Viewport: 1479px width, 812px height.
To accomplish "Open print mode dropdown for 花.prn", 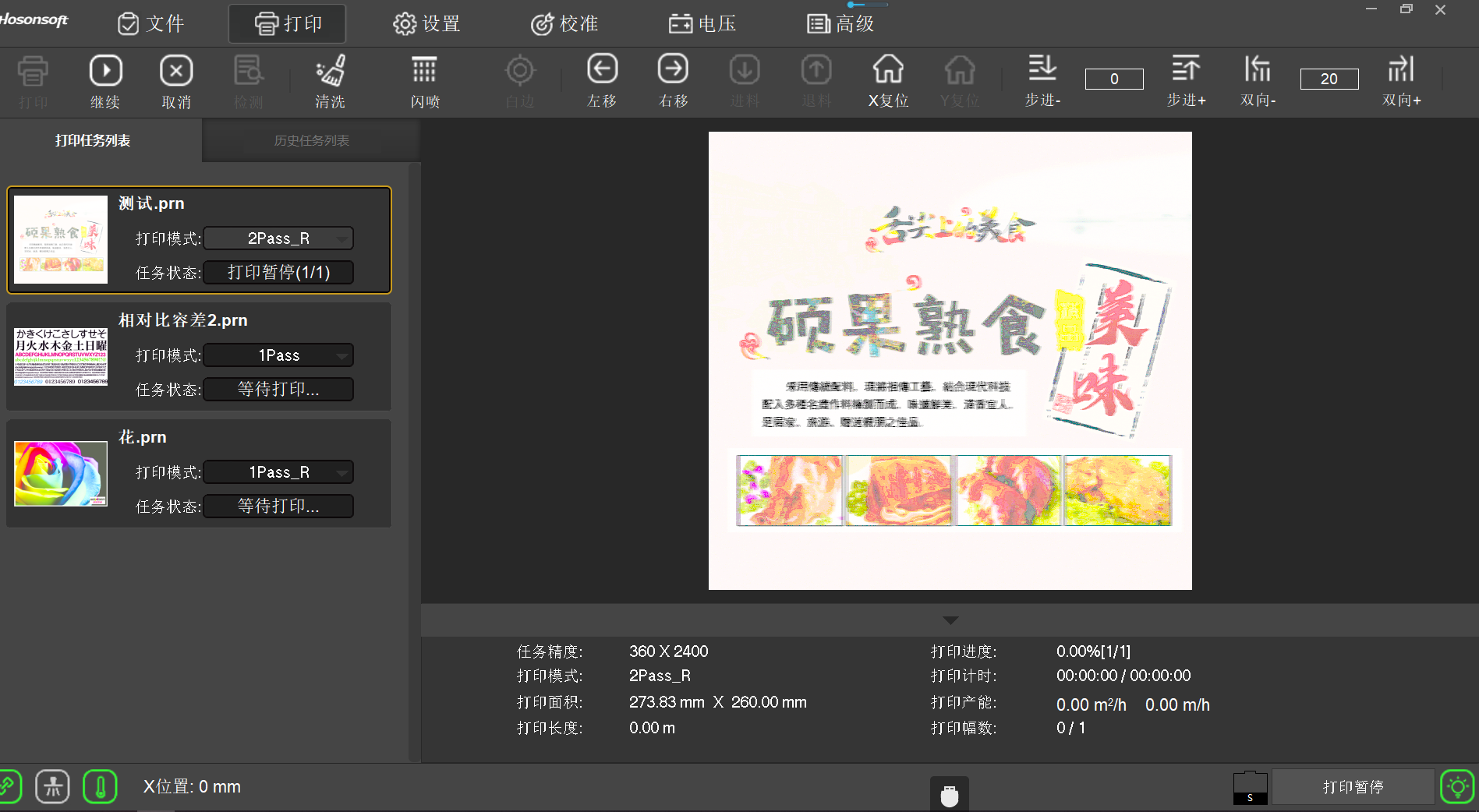I will (x=278, y=472).
